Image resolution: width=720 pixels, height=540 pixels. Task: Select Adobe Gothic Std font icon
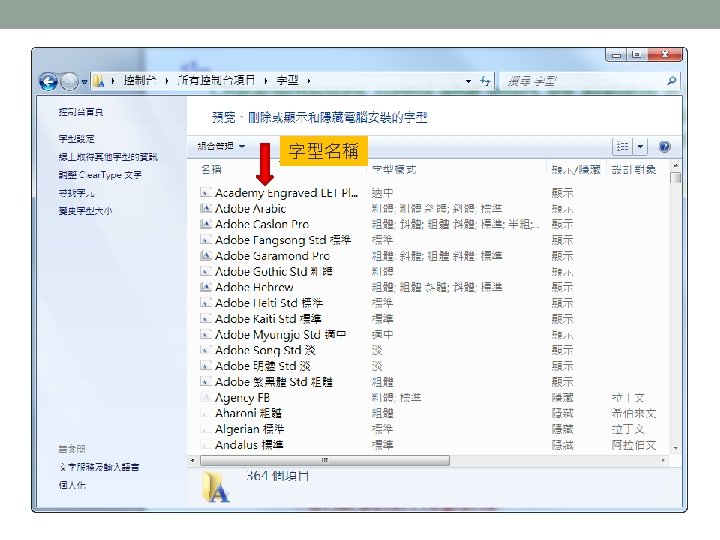pos(206,271)
